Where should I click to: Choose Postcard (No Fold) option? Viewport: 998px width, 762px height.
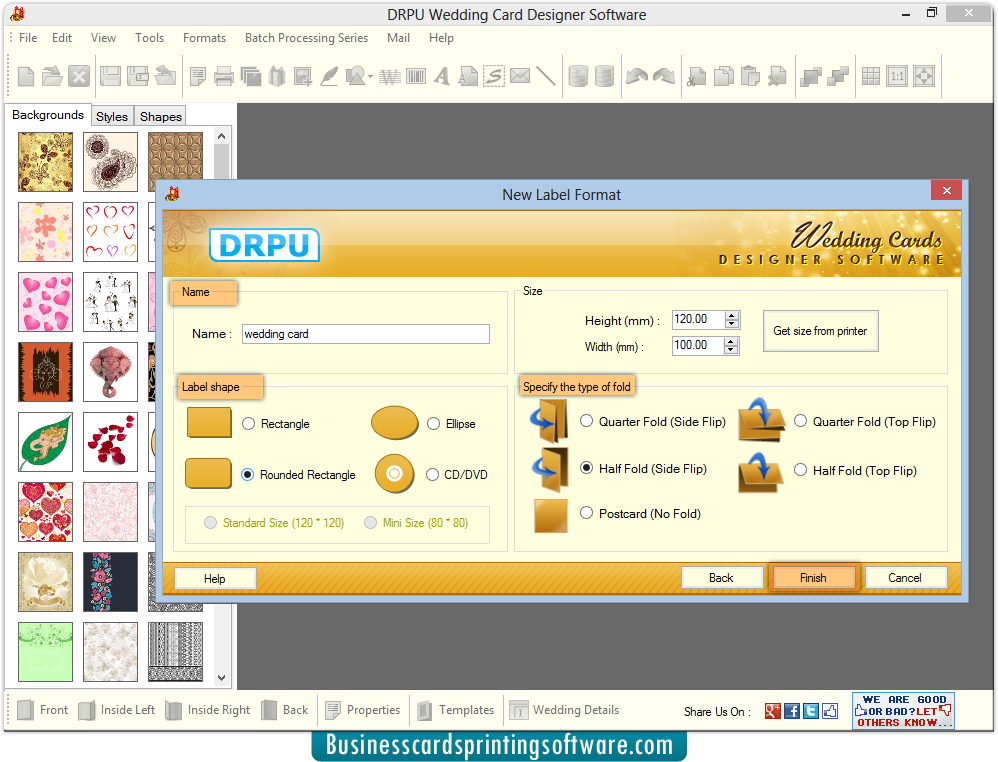tap(586, 513)
